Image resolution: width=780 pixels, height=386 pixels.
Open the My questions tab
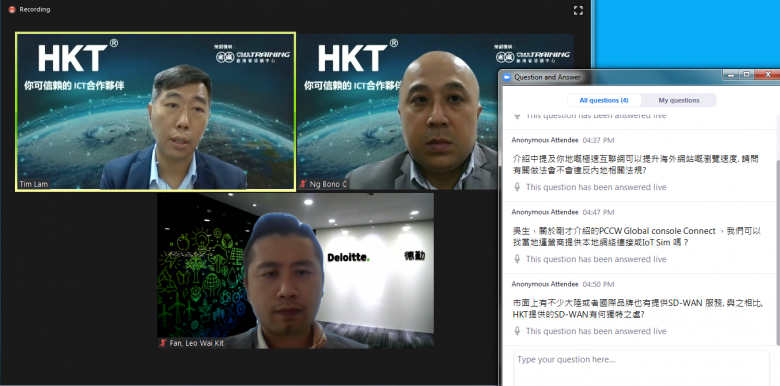(679, 100)
